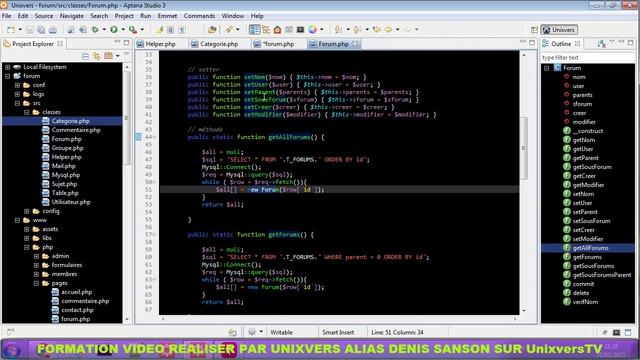This screenshot has width=640, height=360.
Task: Click the getAllForums method icon in Outline
Action: click(x=567, y=248)
